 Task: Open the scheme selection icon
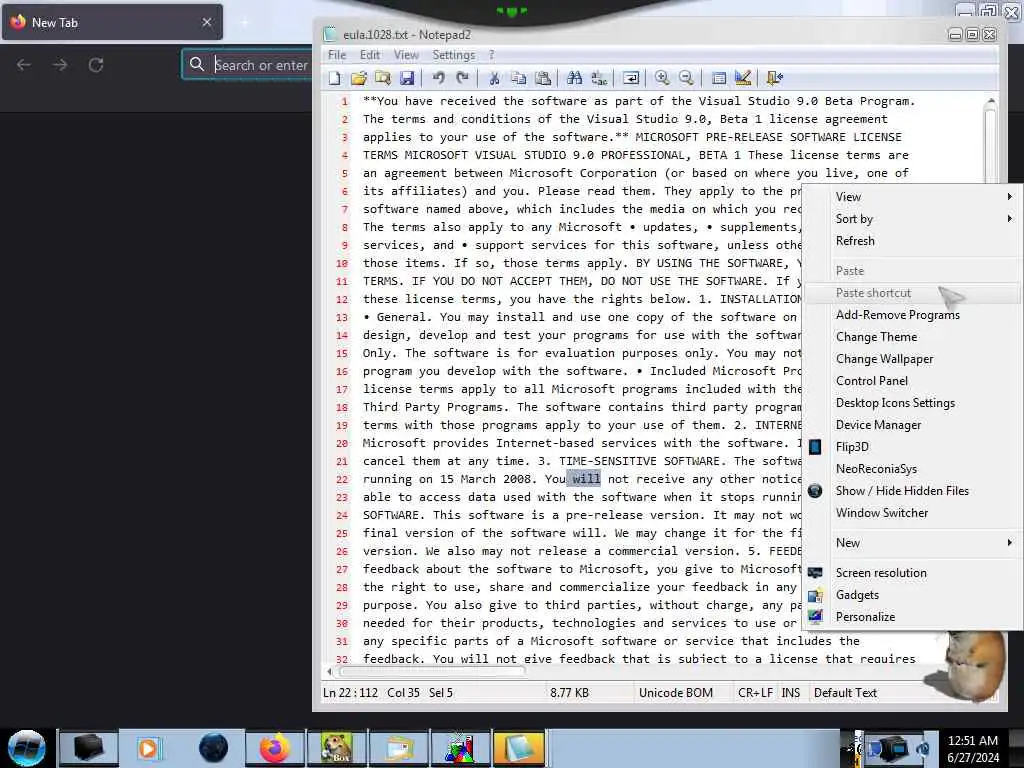coord(718,78)
